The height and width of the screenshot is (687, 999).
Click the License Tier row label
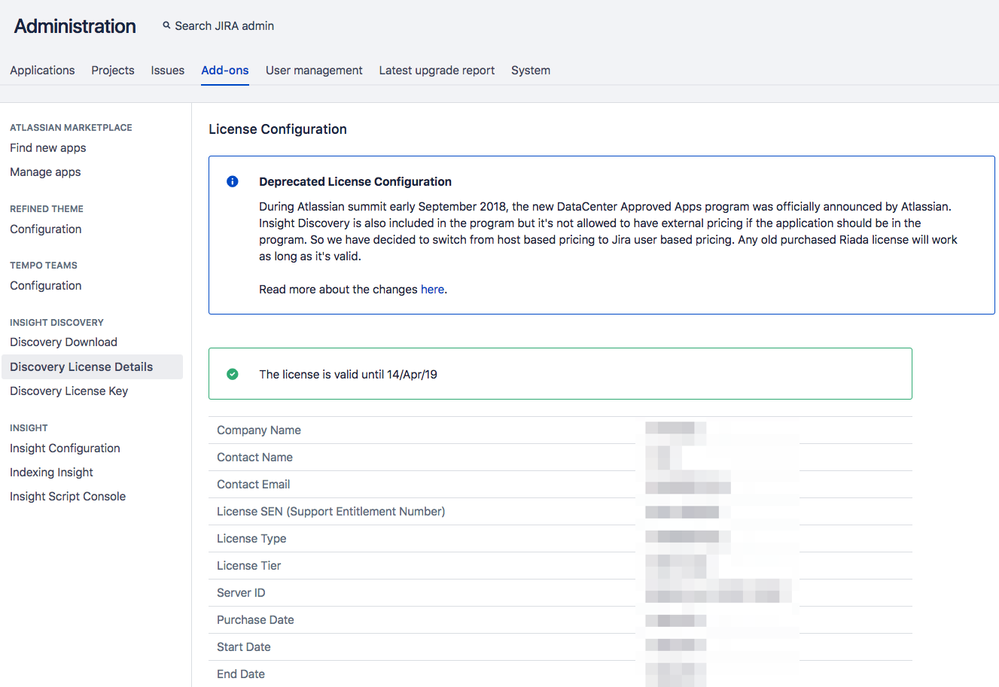pos(249,566)
